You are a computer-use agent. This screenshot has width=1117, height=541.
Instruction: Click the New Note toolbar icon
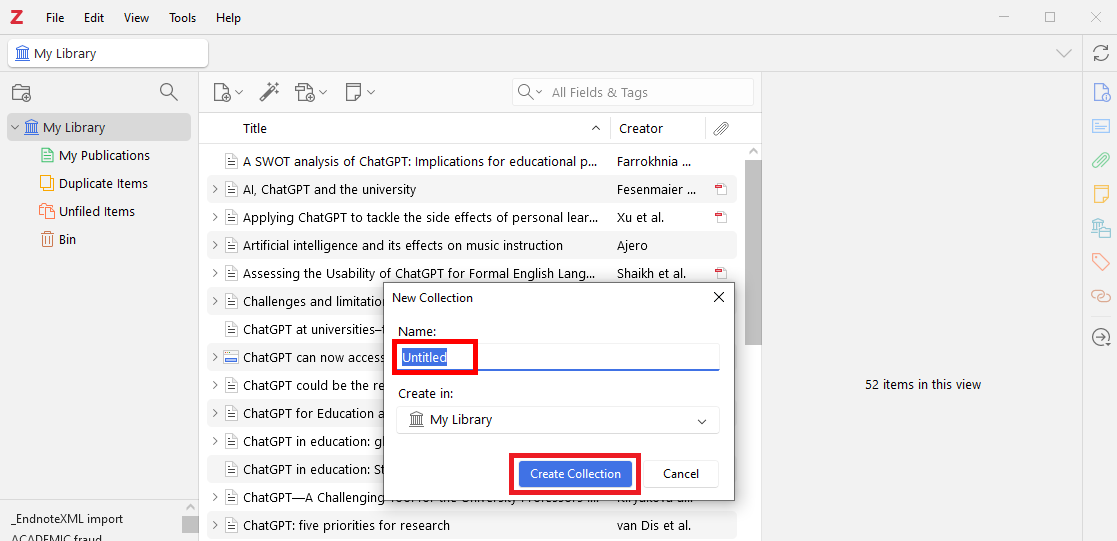pyautogui.click(x=359, y=92)
